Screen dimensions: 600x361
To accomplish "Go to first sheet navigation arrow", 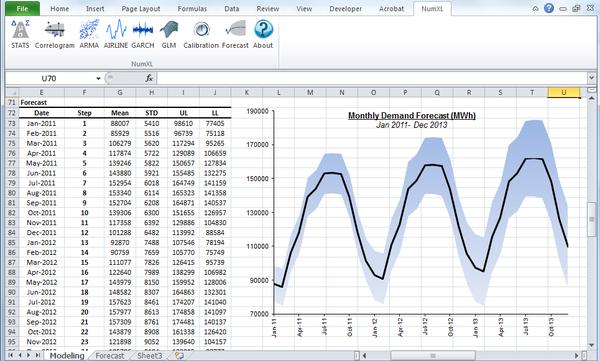I will click(11, 355).
